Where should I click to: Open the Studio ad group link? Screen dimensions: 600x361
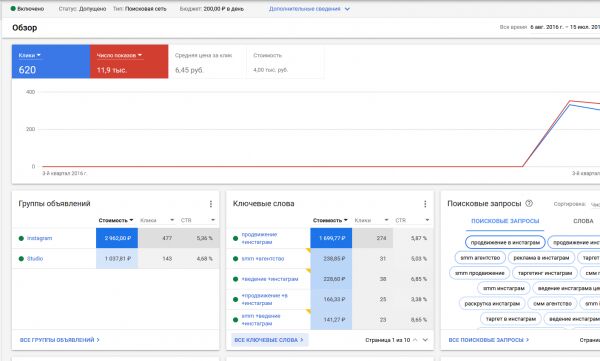(x=35, y=258)
